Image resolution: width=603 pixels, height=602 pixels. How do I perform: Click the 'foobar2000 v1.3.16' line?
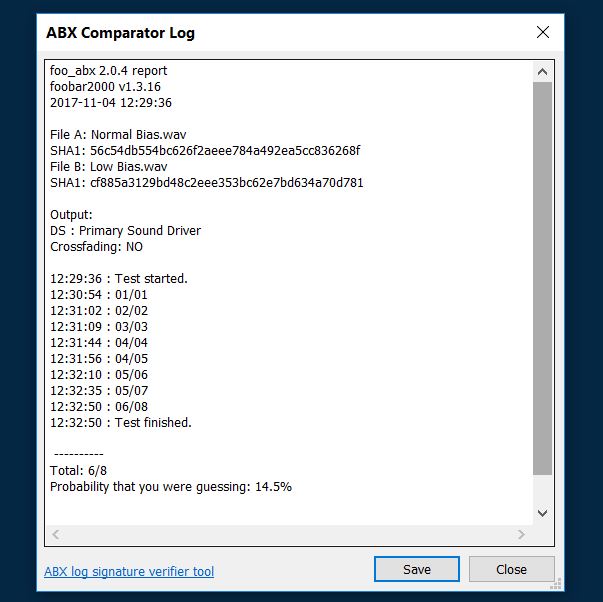105,87
